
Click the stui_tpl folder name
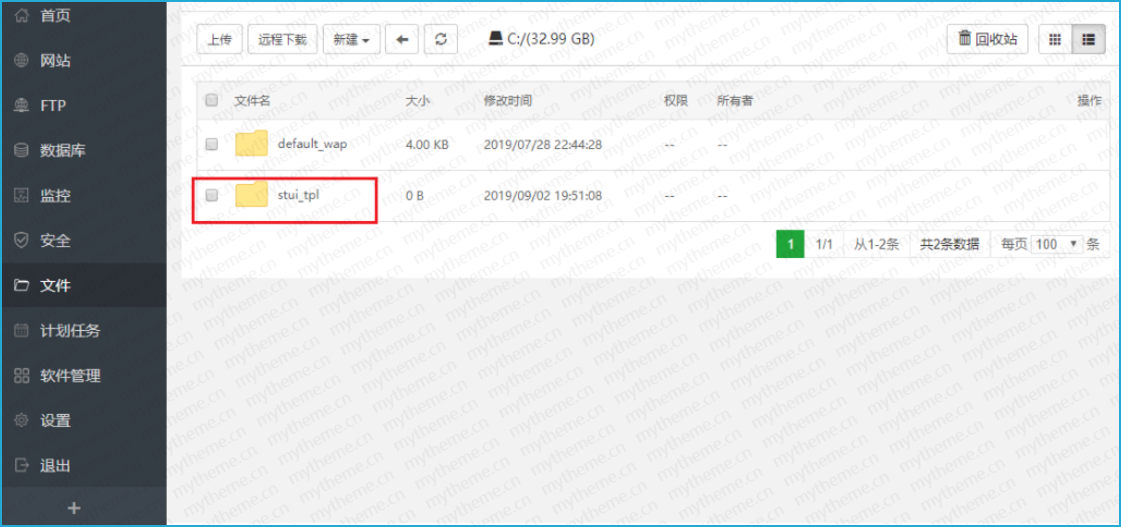(298, 194)
